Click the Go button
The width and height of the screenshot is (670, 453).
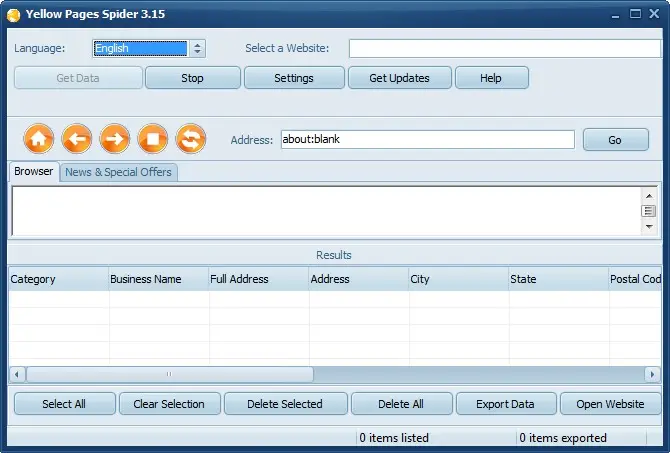pyautogui.click(x=616, y=140)
